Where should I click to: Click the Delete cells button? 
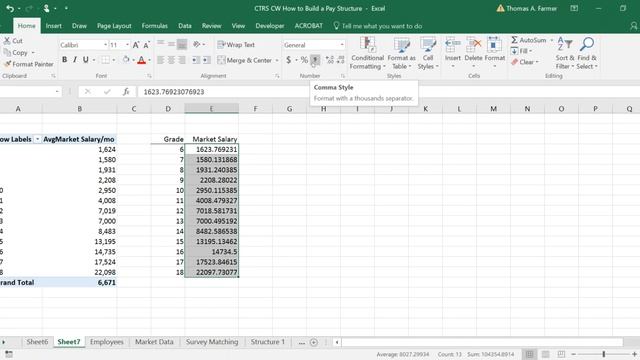pos(473,53)
